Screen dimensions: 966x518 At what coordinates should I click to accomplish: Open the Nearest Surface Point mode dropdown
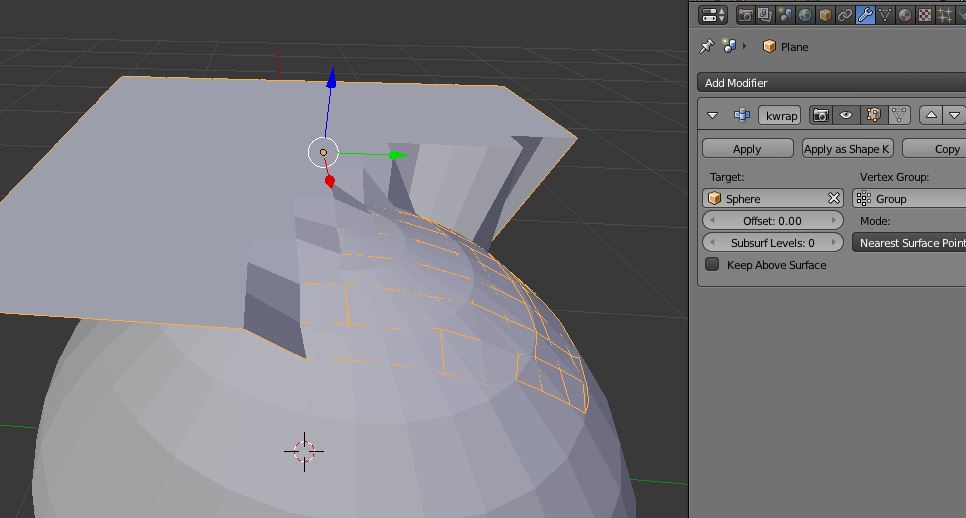pyautogui.click(x=910, y=243)
